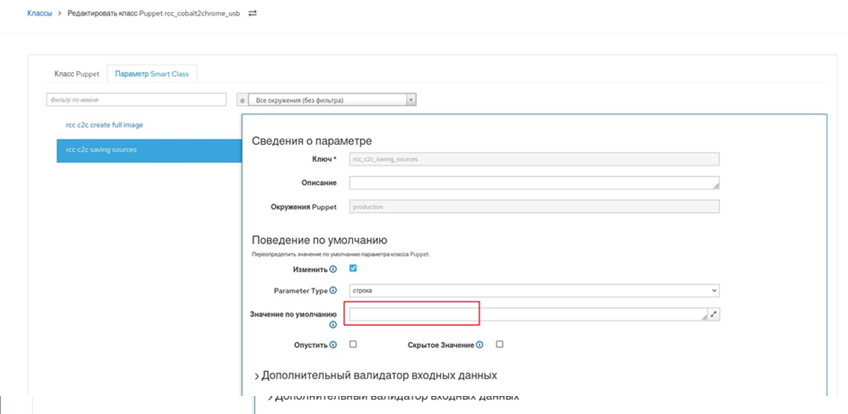Click info icon beside Скрытое Значение

tap(480, 344)
